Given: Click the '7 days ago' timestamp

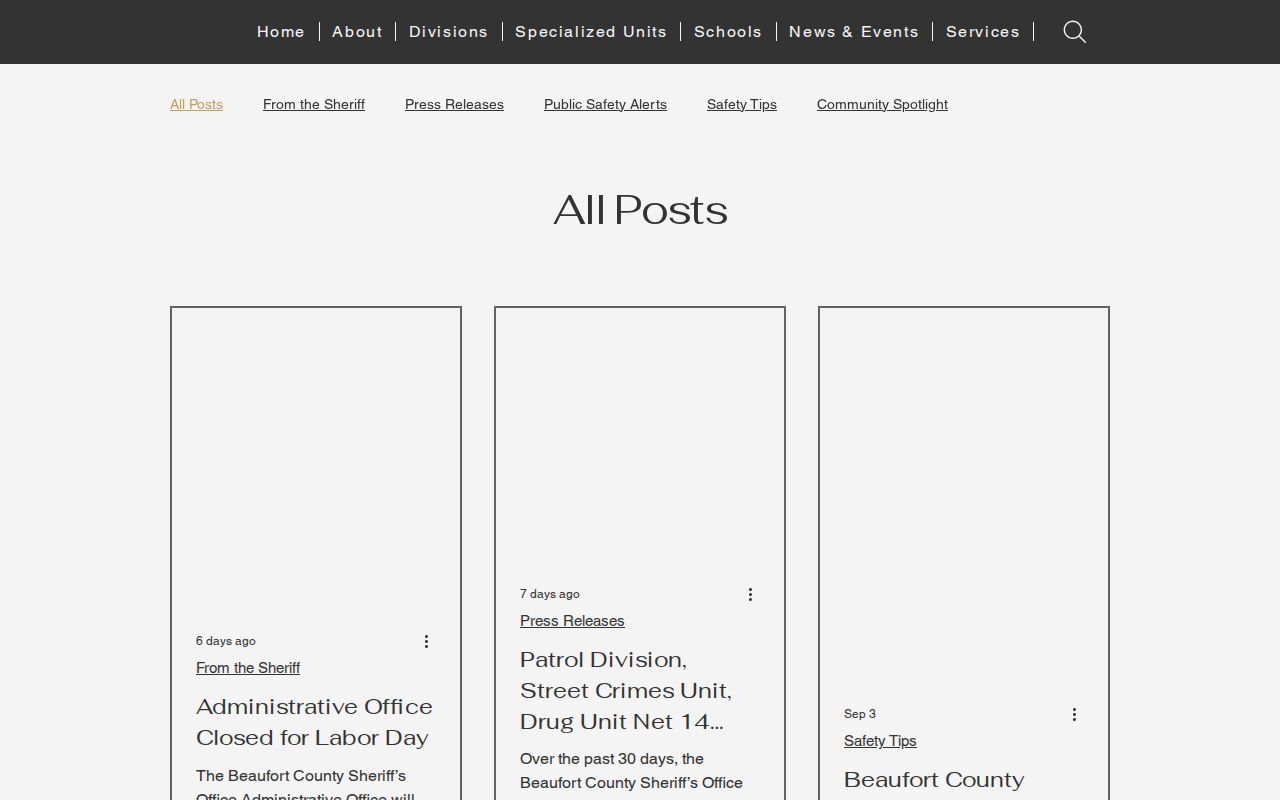Looking at the screenshot, I should tap(550, 594).
